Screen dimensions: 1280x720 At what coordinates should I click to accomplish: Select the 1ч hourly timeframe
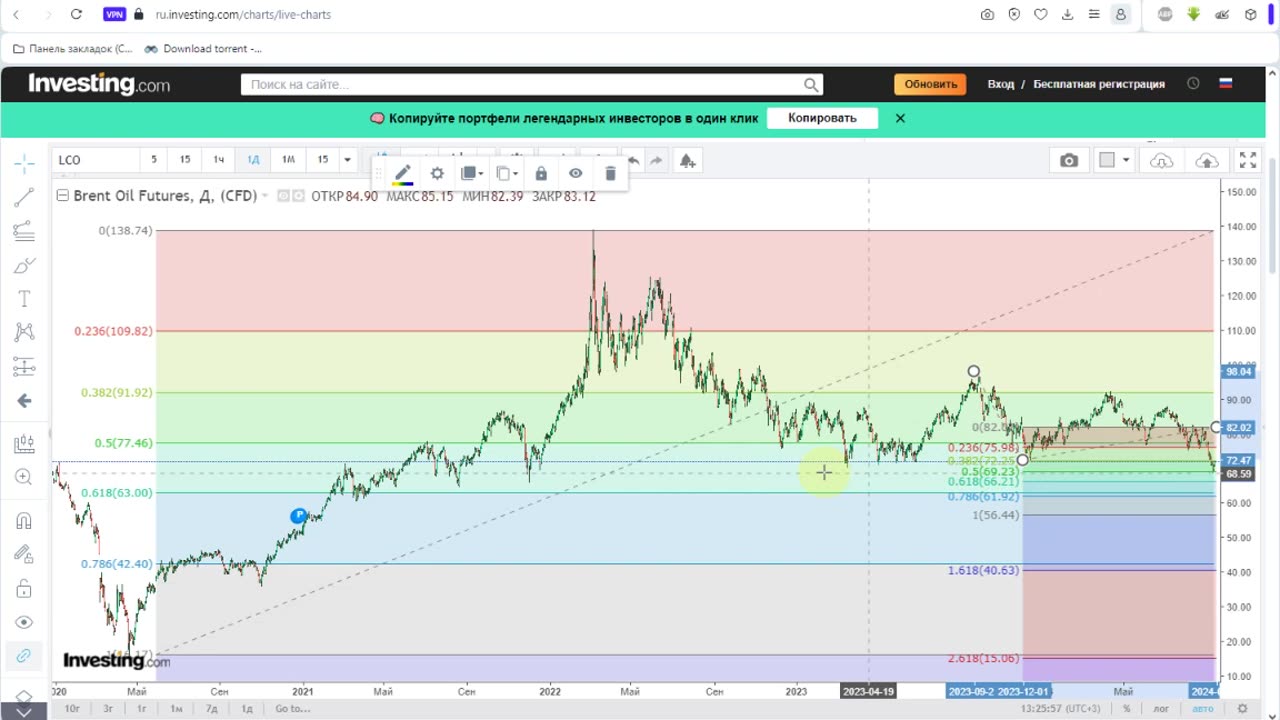coord(219,160)
